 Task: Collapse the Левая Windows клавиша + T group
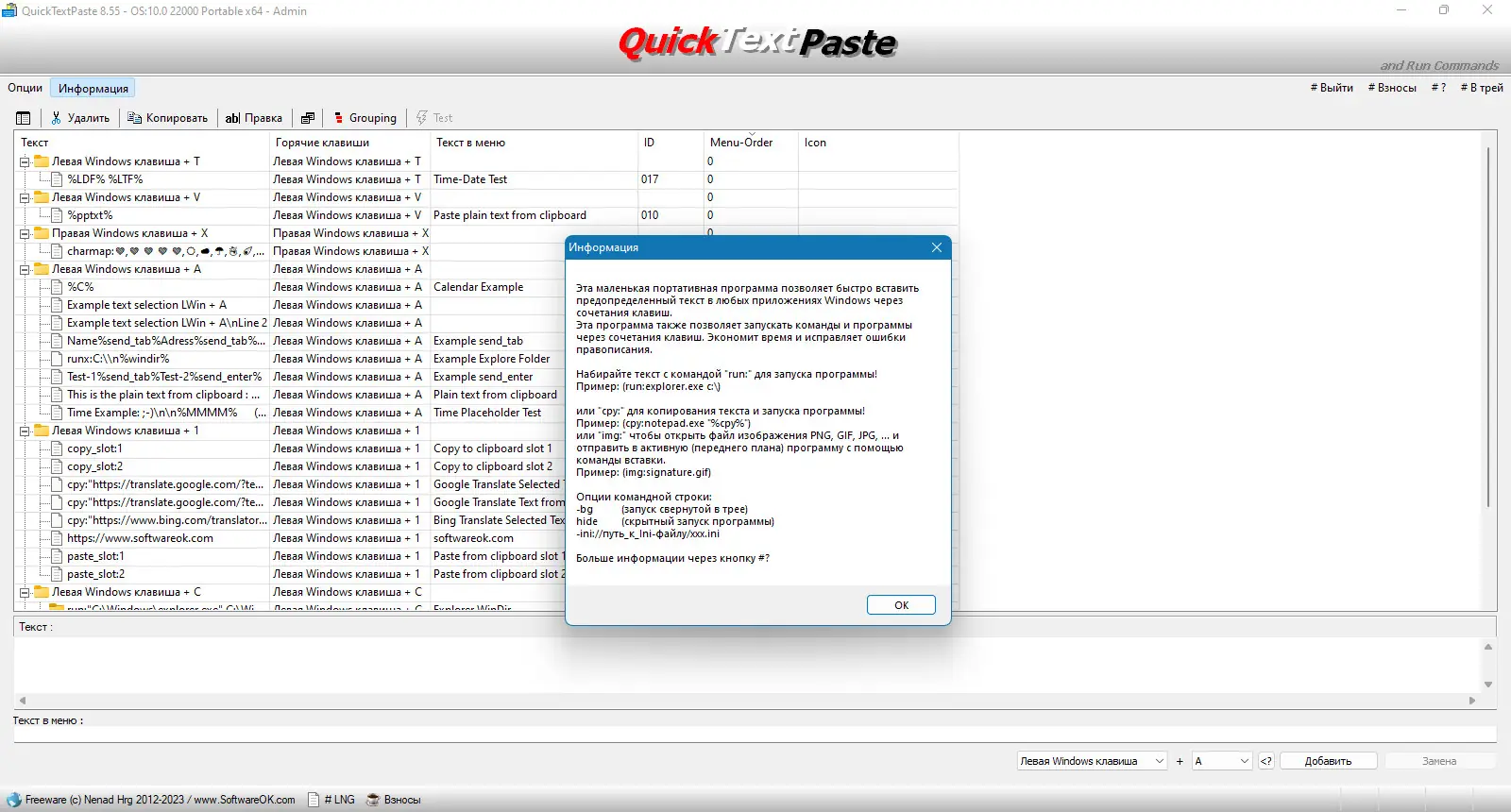tap(25, 161)
